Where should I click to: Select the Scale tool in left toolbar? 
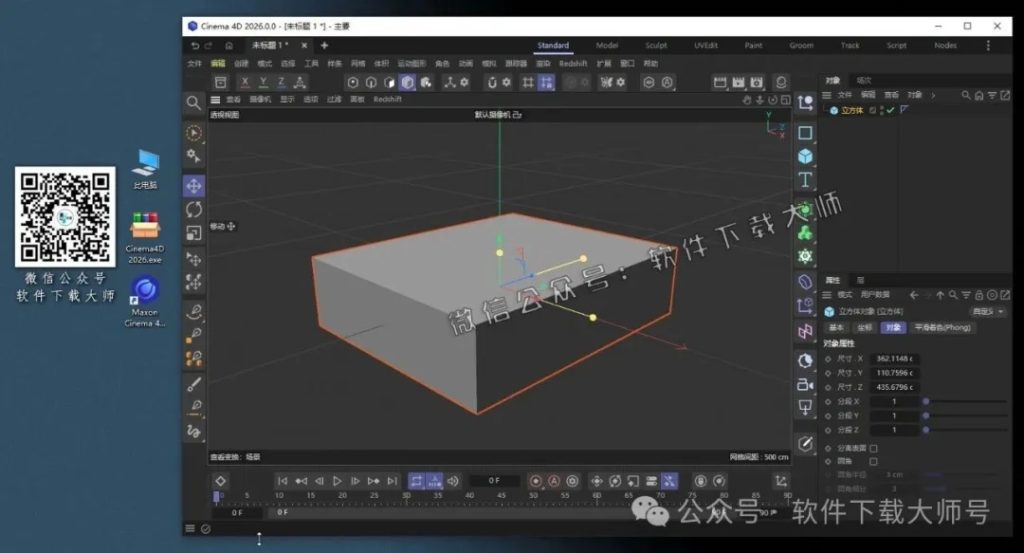point(194,233)
